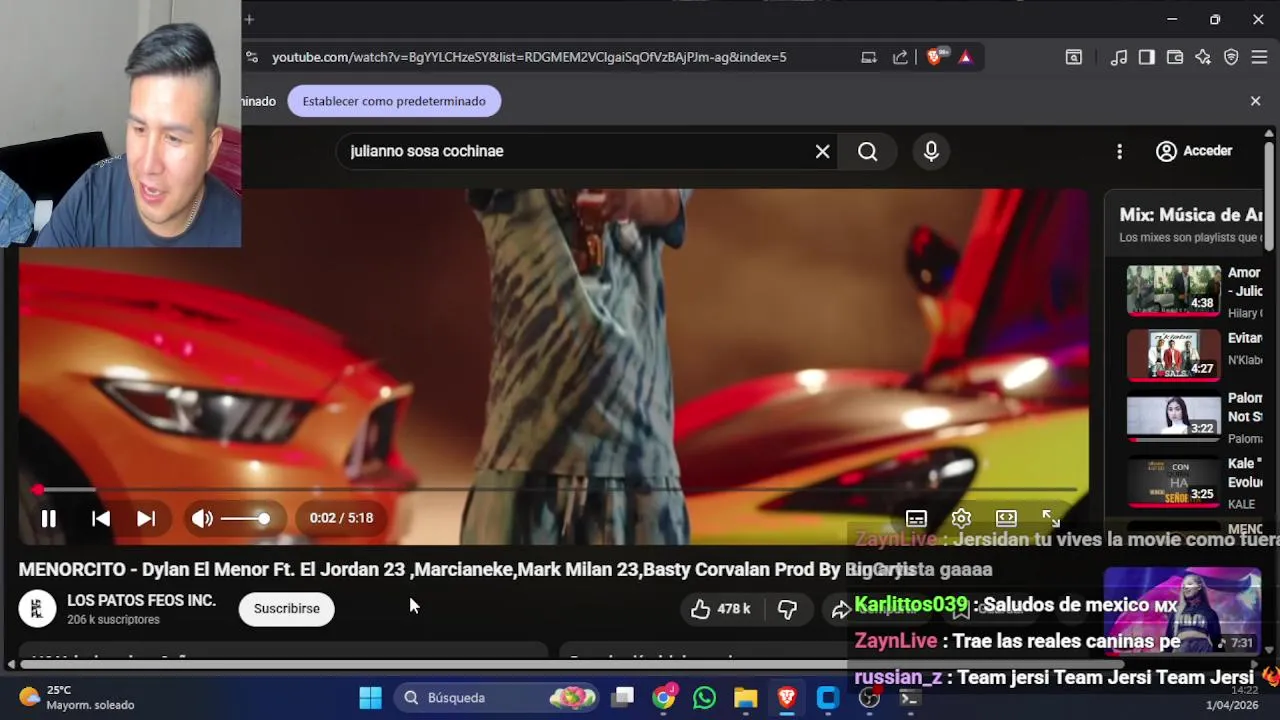Screen dimensions: 1280x720
Task: Click the browser address bar URL
Action: pyautogui.click(x=529, y=57)
